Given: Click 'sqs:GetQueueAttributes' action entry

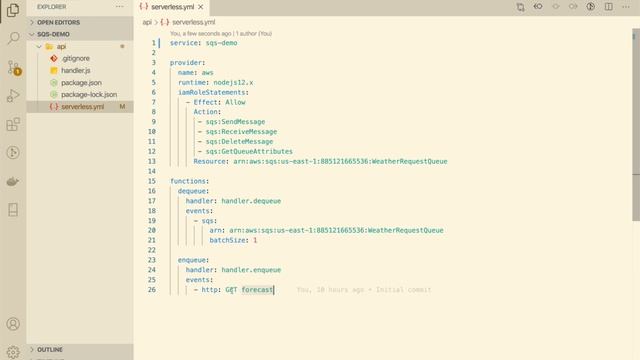Looking at the screenshot, I should 249,151.
